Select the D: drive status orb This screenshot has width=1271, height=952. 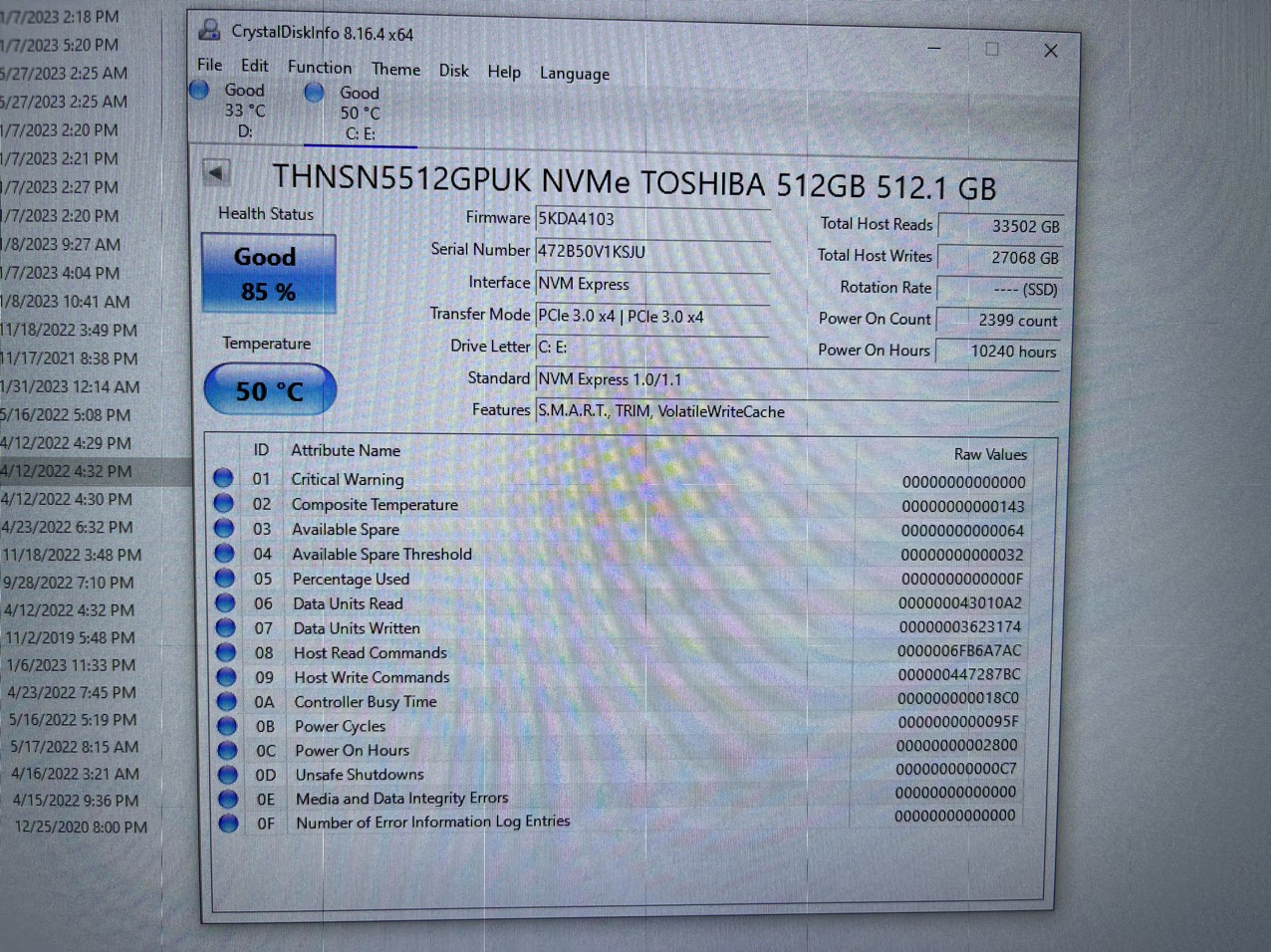coord(199,91)
